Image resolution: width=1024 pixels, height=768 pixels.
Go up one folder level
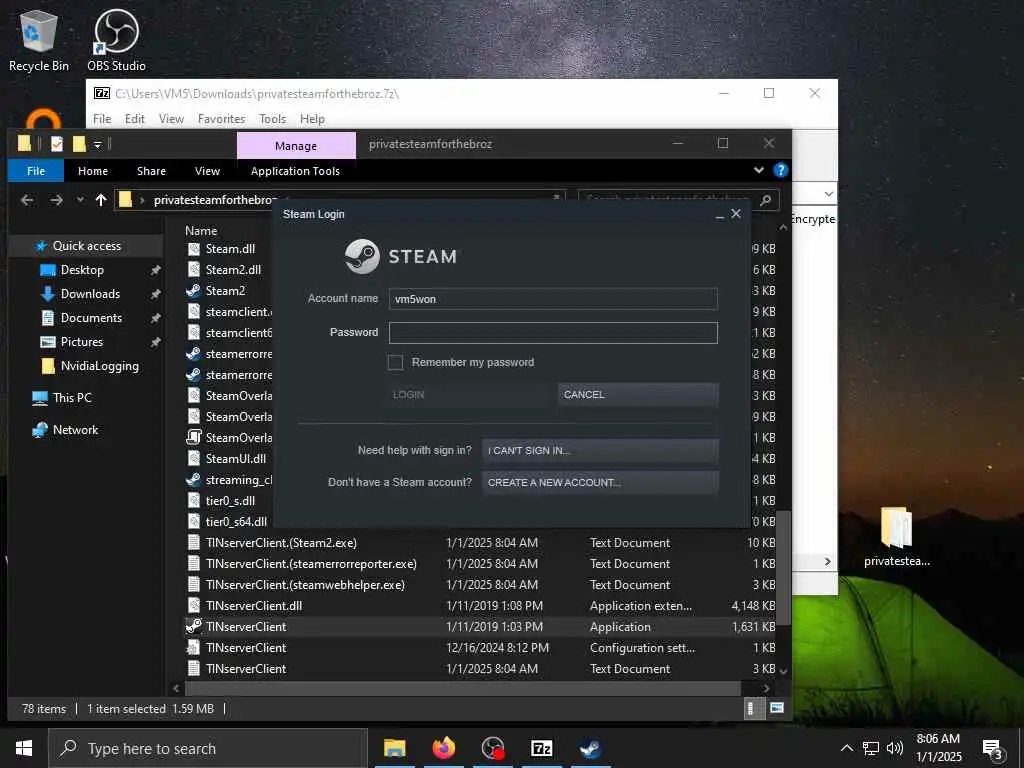tap(101, 200)
